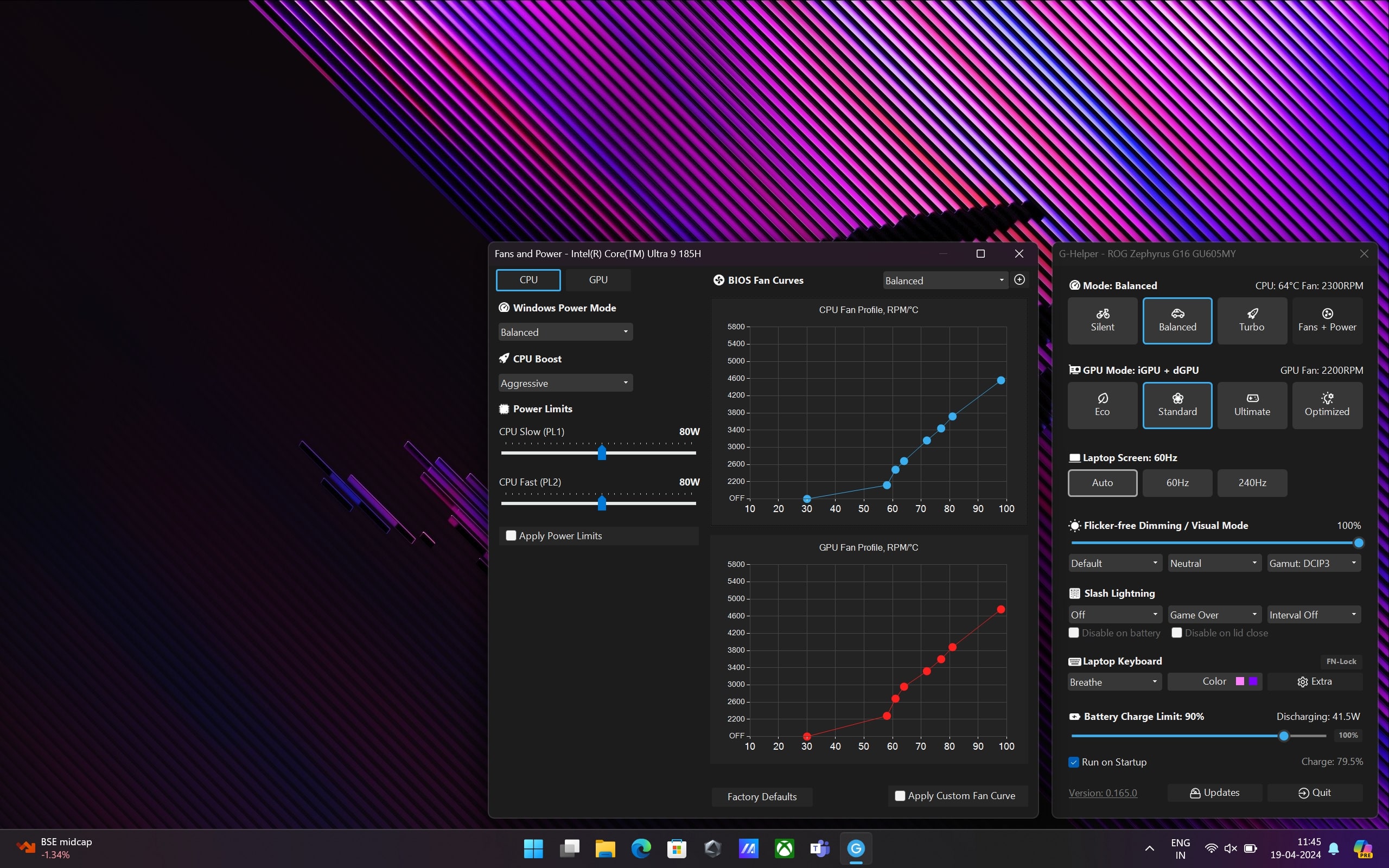Expand Game Over animation dropdown
The height and width of the screenshot is (868, 1389).
pyautogui.click(x=1214, y=614)
